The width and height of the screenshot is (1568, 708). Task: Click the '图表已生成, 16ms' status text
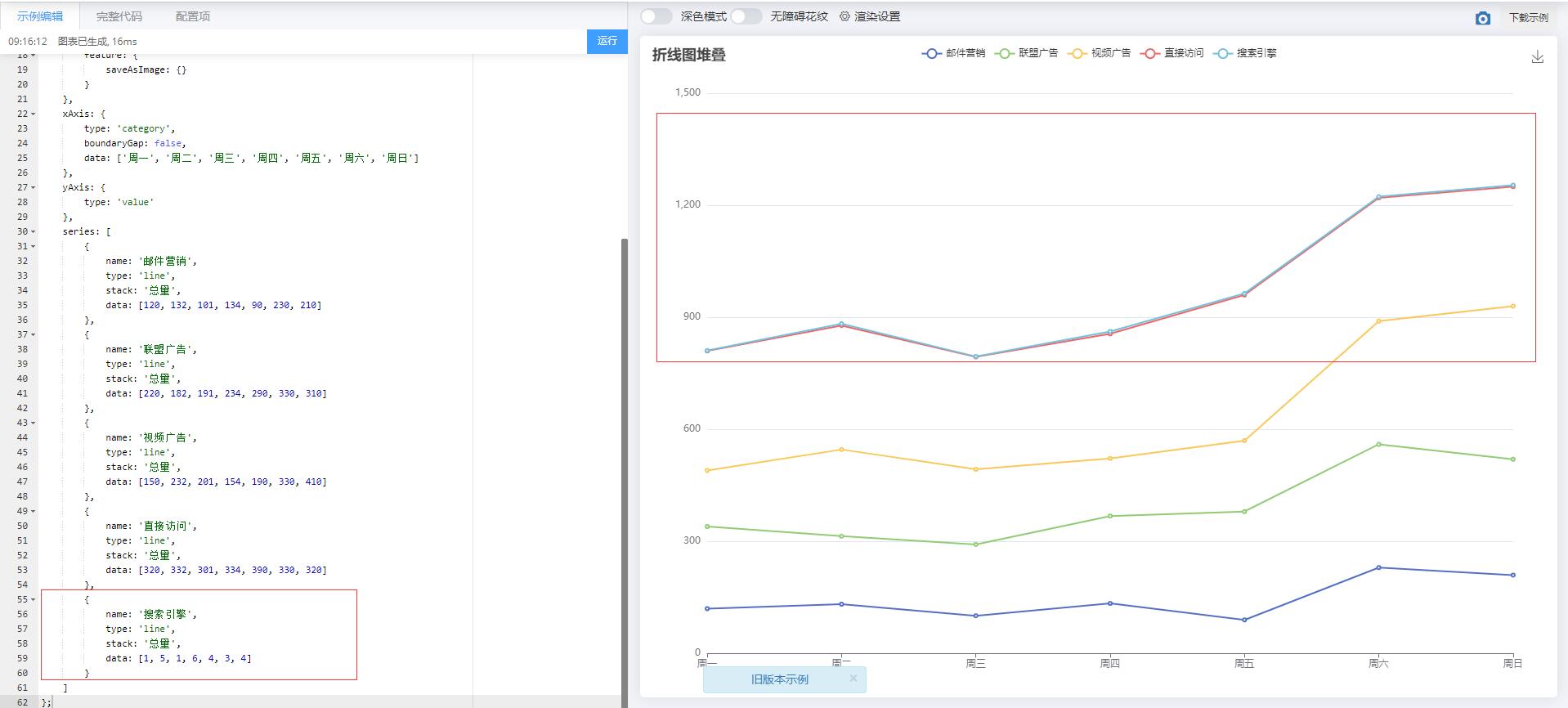click(x=97, y=41)
